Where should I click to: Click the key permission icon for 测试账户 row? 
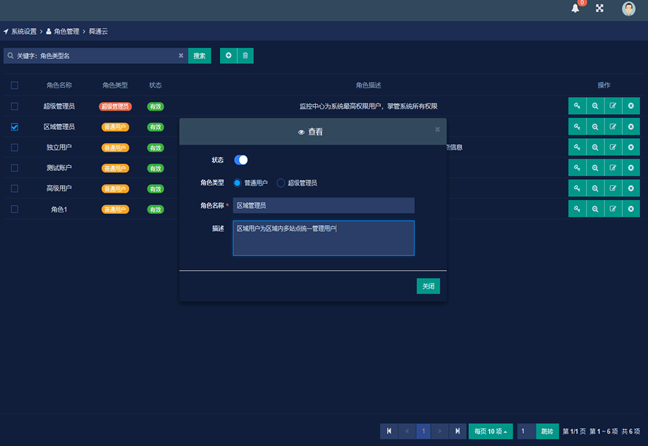577,168
